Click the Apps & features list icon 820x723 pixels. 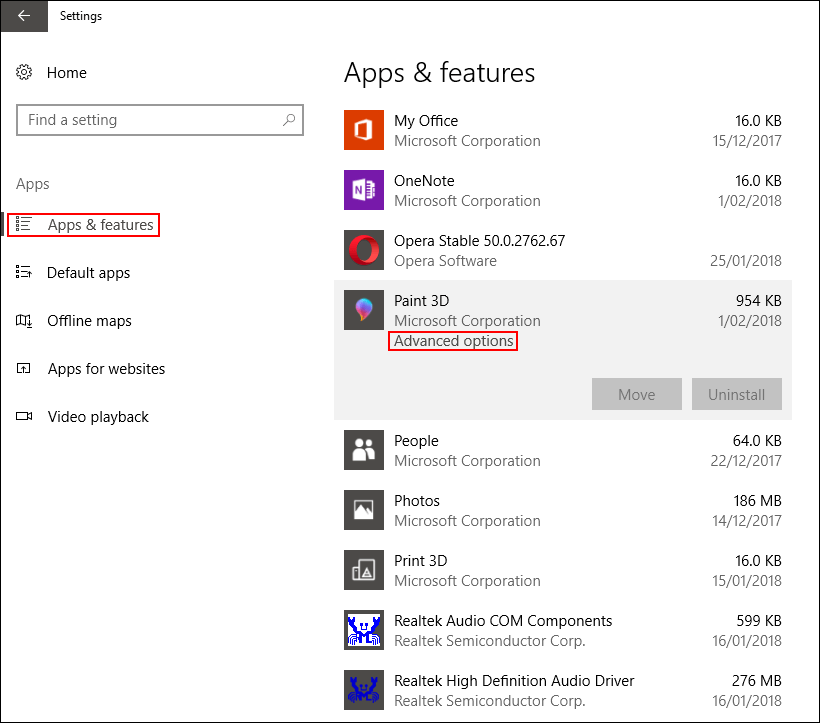tap(24, 224)
